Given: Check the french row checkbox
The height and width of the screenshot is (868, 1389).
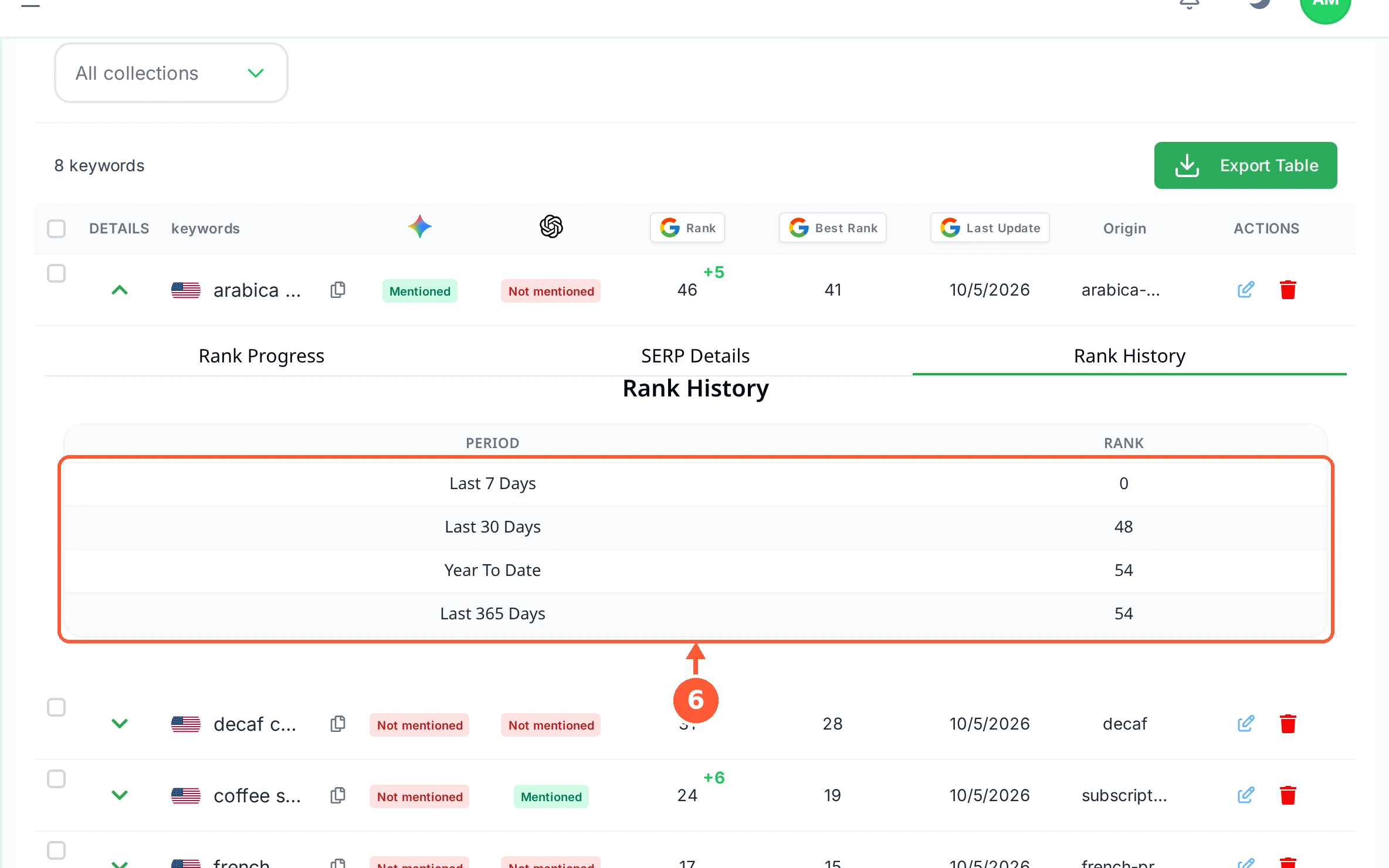Looking at the screenshot, I should 56,850.
